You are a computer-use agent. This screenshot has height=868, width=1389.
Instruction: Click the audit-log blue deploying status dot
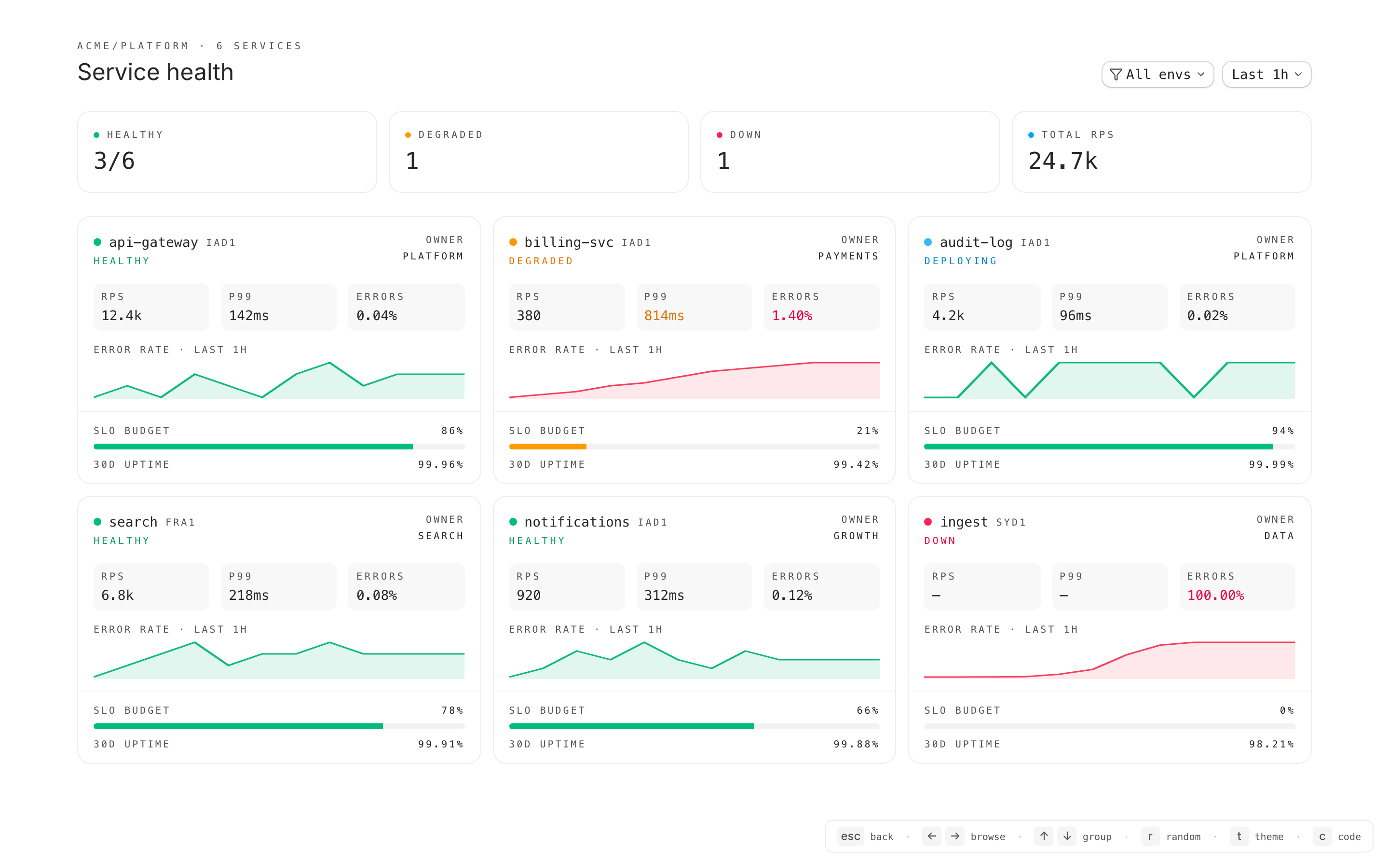(928, 242)
